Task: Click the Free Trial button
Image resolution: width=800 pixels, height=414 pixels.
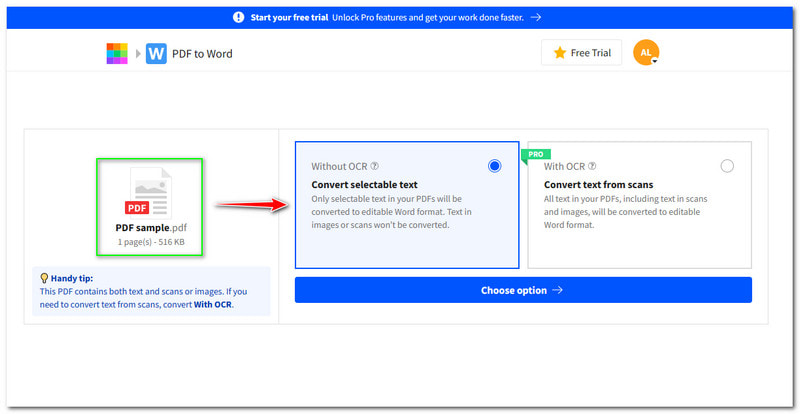Action: [582, 53]
